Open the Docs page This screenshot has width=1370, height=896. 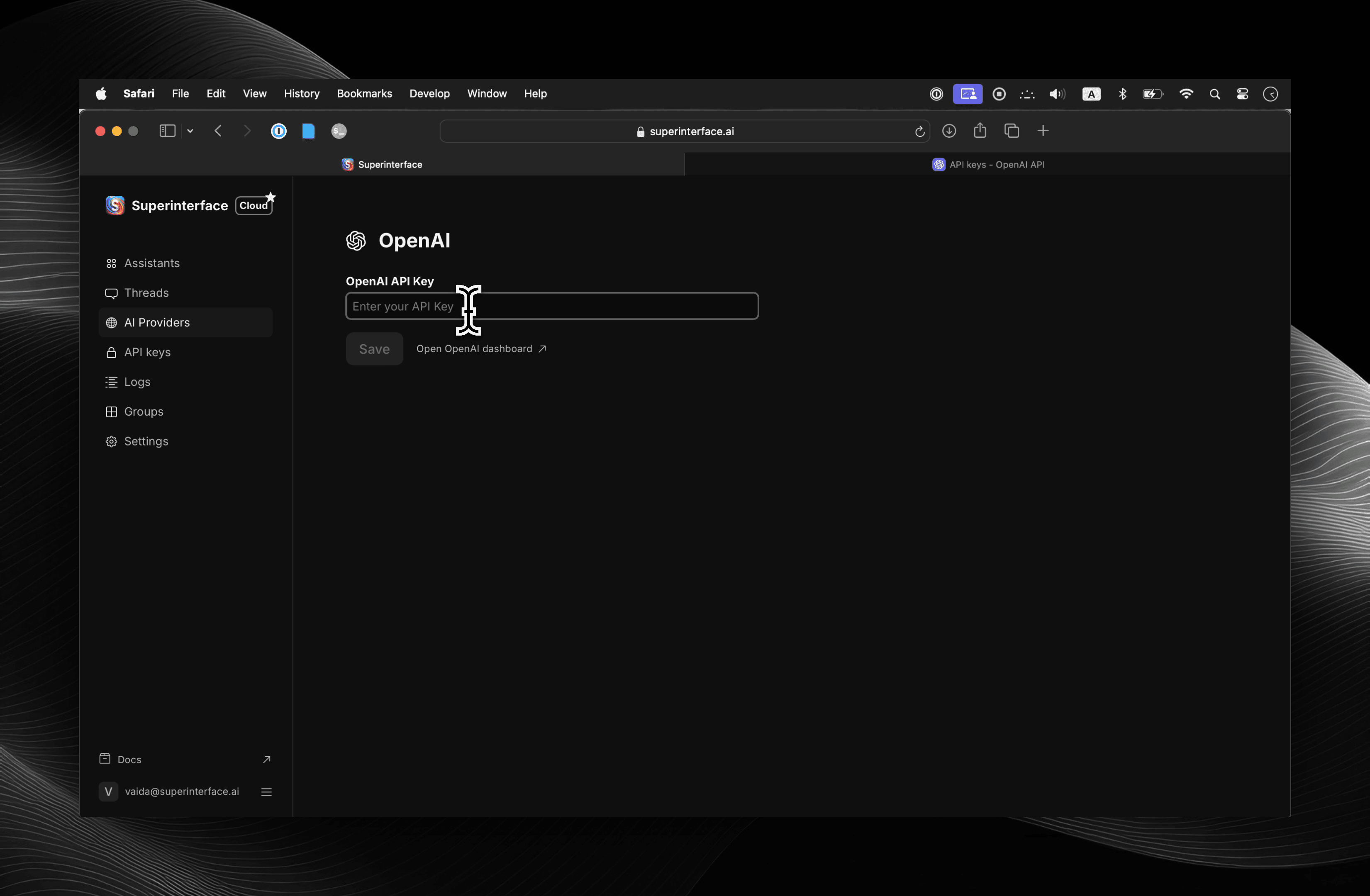click(129, 759)
